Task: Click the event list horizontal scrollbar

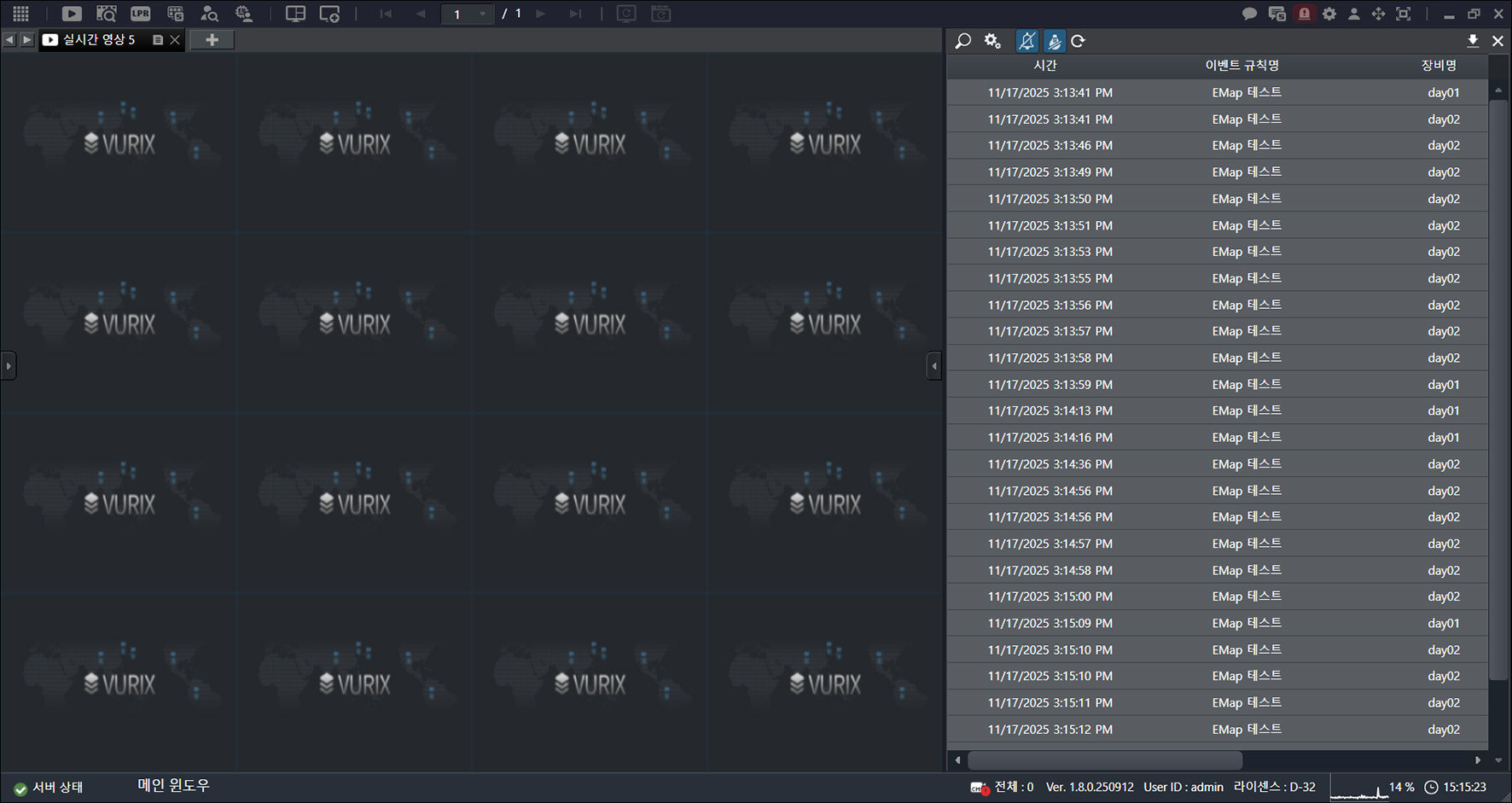Action: (1104, 759)
